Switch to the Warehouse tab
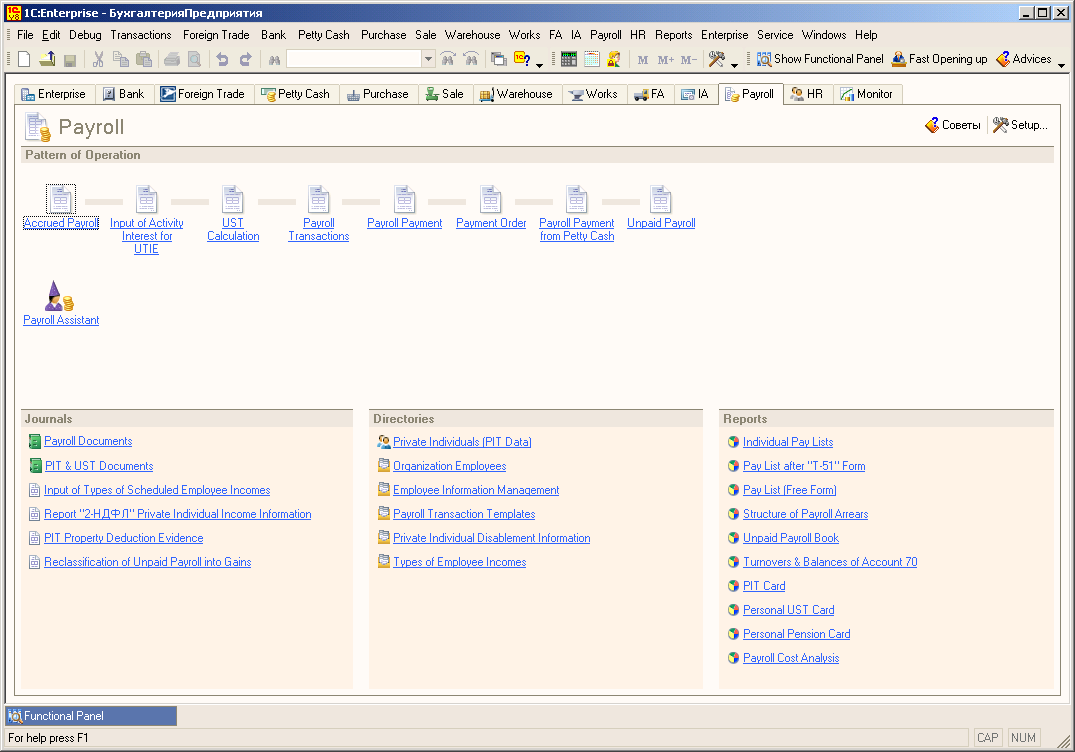This screenshot has height=752, width=1075. pyautogui.click(x=516, y=94)
